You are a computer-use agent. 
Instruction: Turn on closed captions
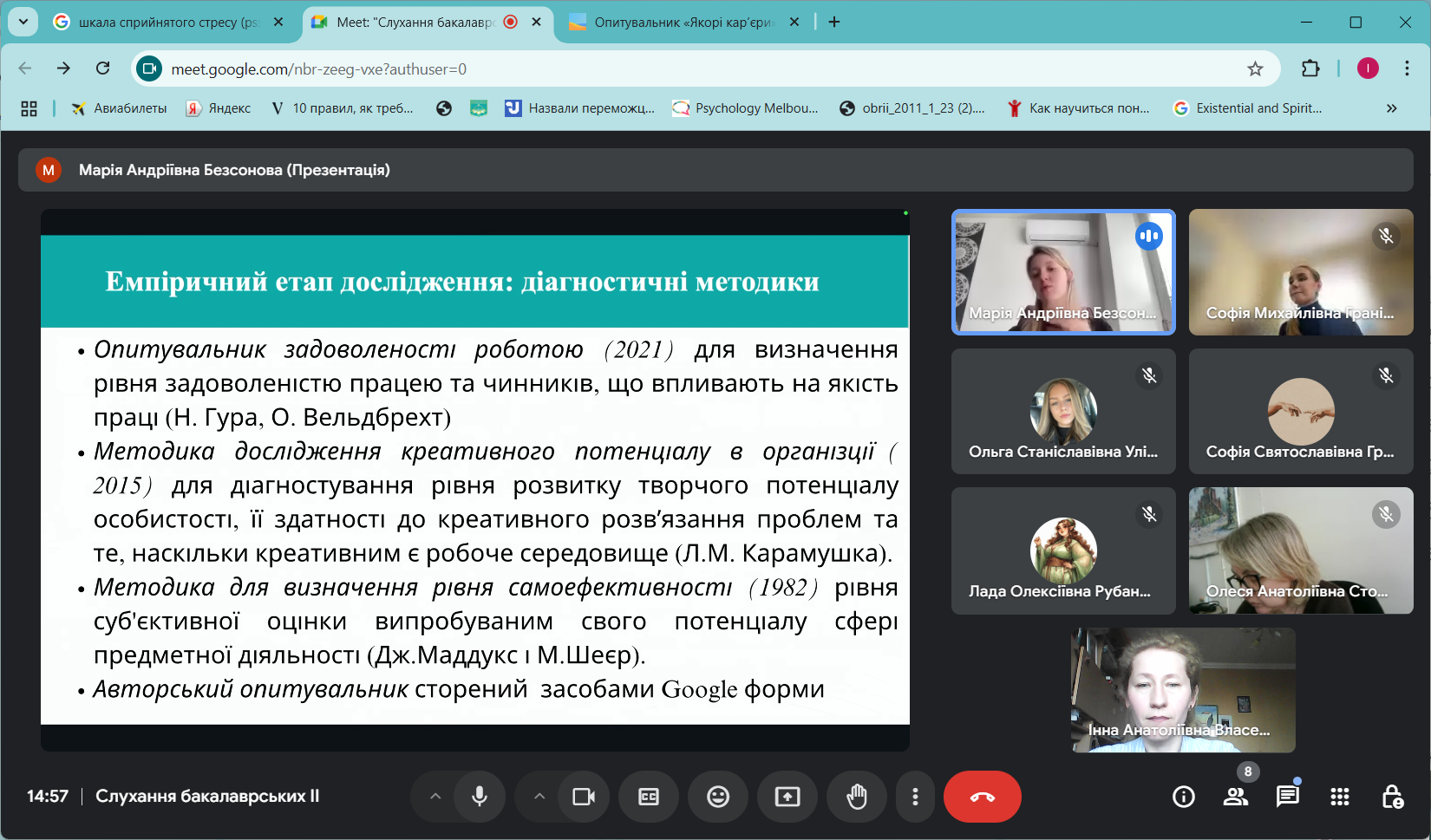point(649,797)
